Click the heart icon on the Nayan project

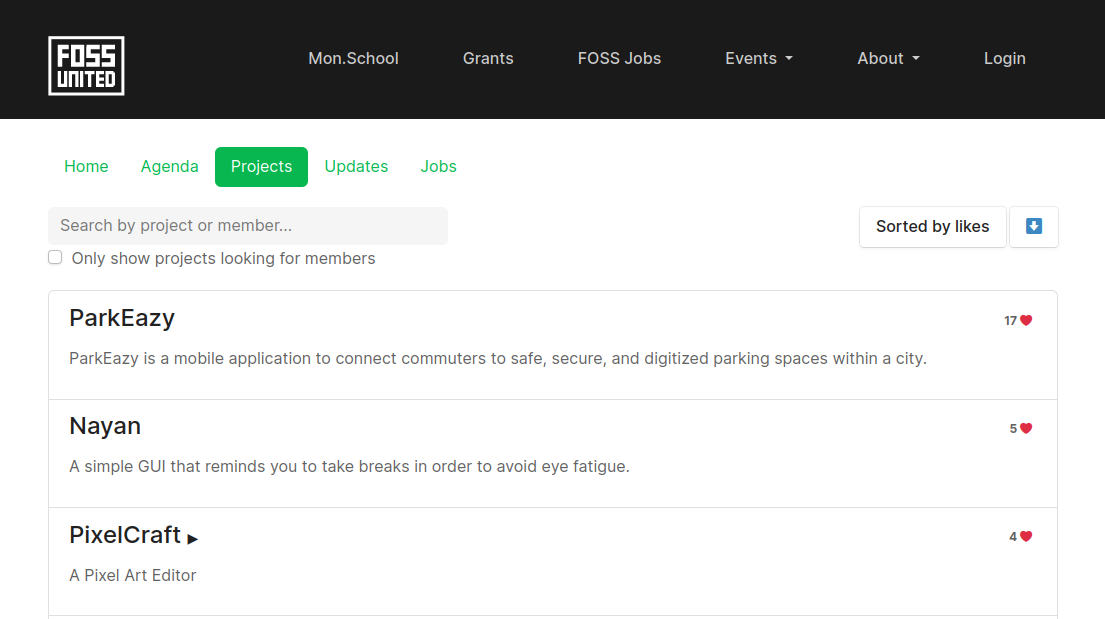pos(1027,428)
